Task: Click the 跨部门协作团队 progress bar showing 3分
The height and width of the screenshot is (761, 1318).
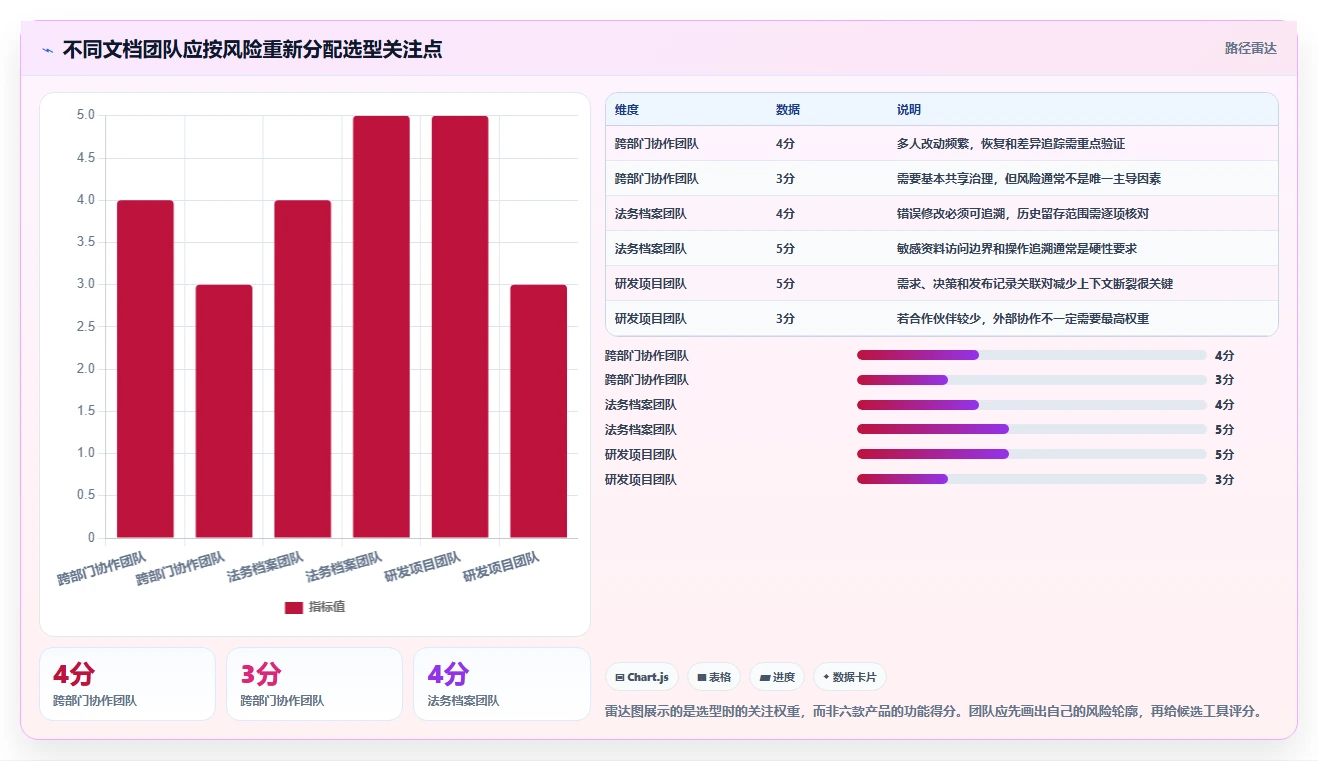Action: pyautogui.click(x=1032, y=380)
